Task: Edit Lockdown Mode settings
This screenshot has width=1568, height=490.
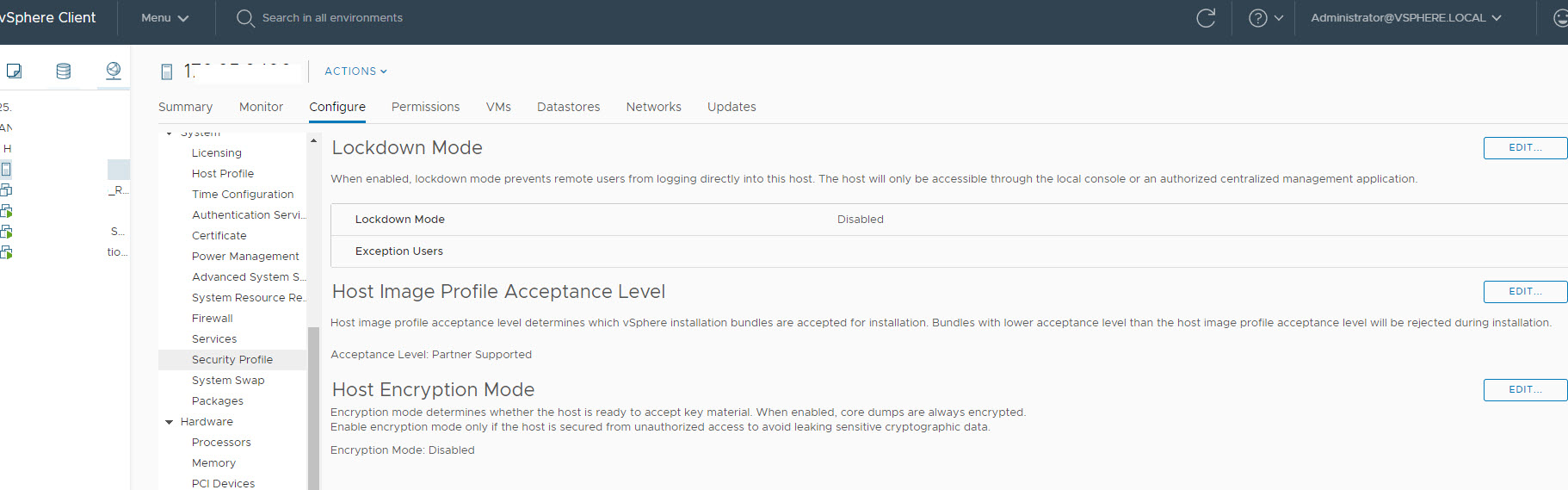Action: point(1524,148)
